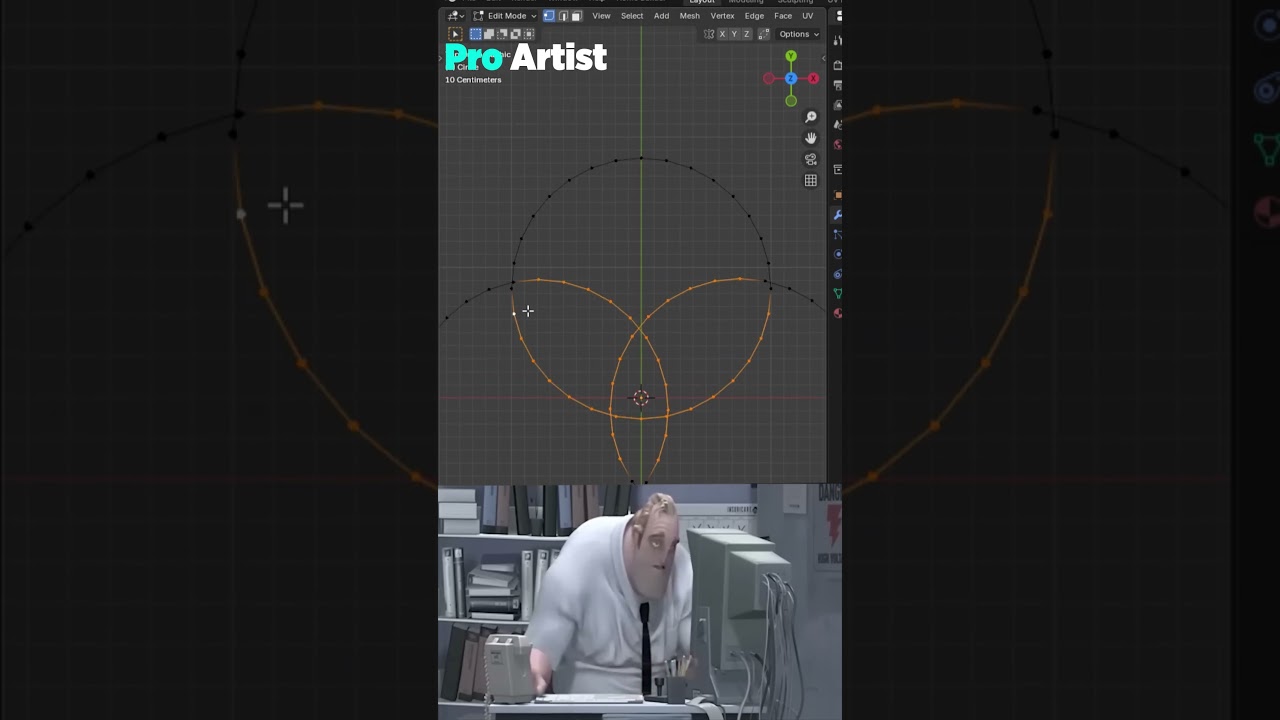
Task: Choose the invert selection mode
Action: tap(515, 34)
